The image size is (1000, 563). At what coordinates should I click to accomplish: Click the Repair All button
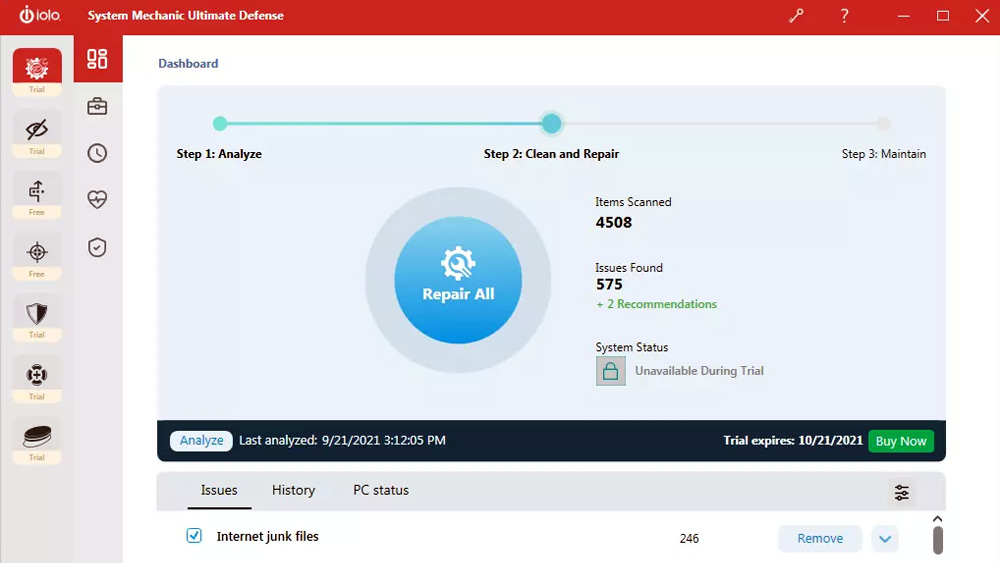click(458, 280)
